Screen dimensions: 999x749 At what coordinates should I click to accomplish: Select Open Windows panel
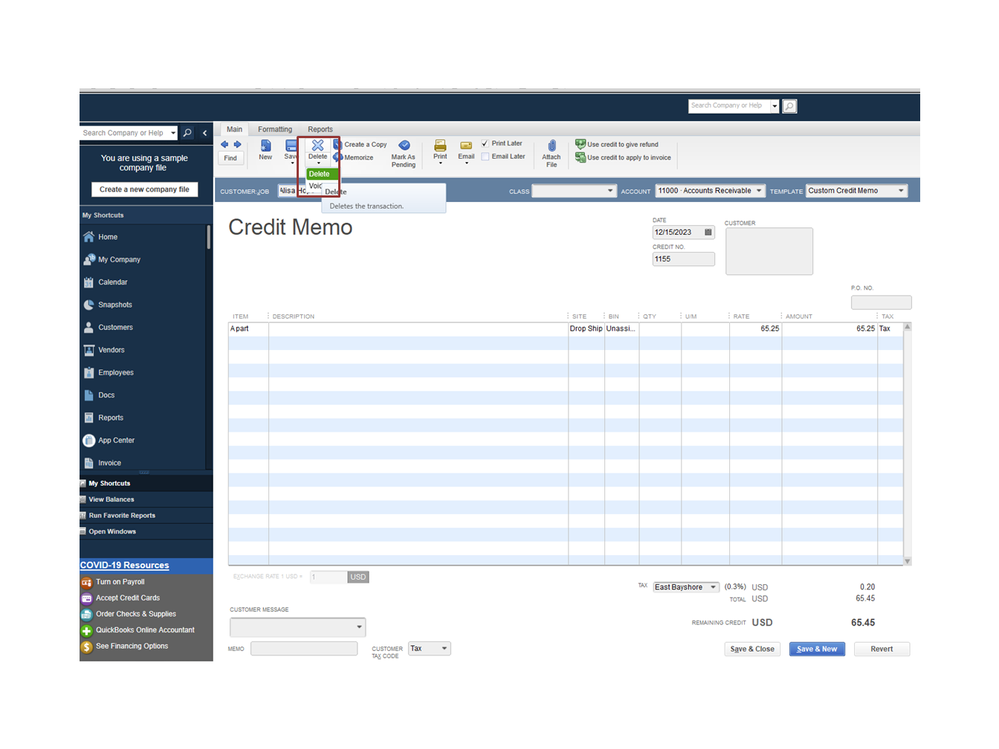click(146, 532)
